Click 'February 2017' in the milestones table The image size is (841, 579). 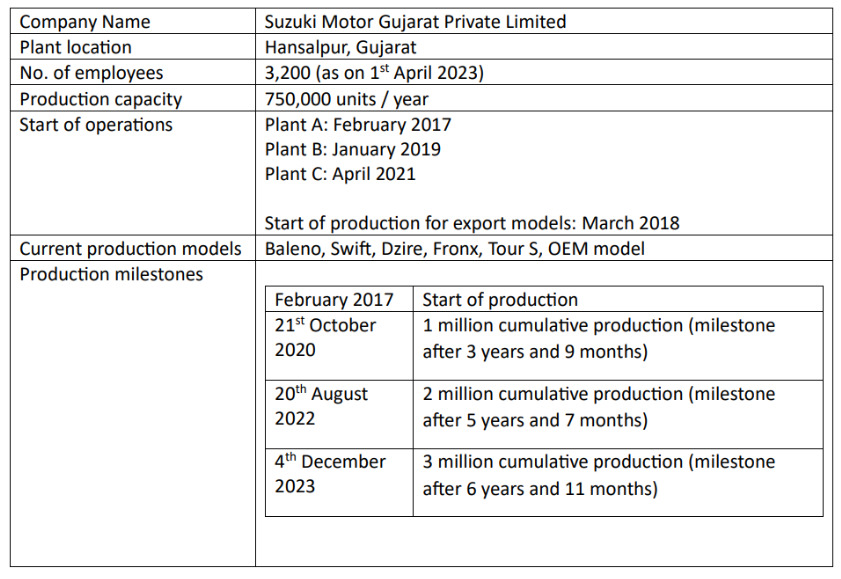pos(334,300)
